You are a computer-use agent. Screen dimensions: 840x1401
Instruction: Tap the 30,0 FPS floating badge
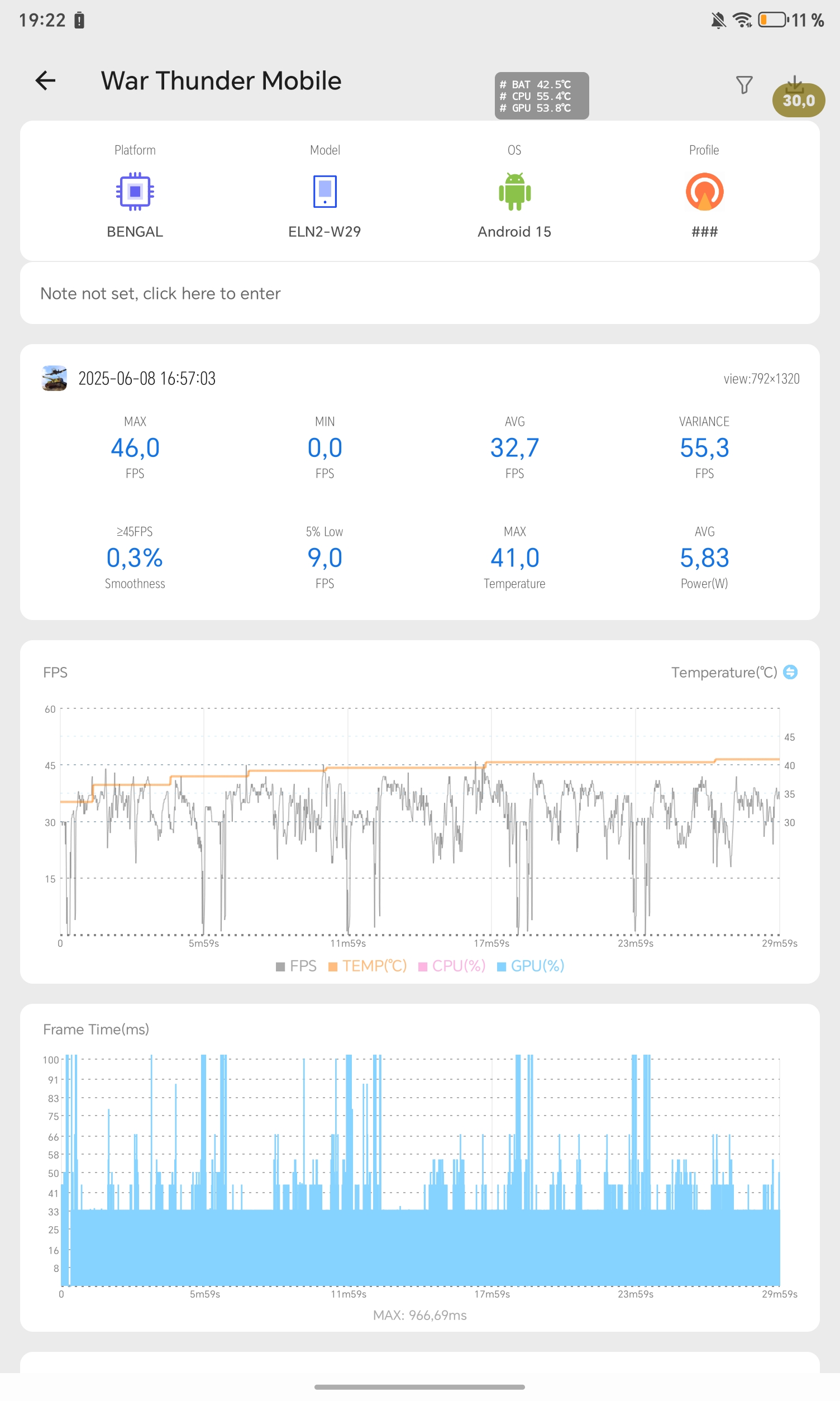click(x=799, y=100)
